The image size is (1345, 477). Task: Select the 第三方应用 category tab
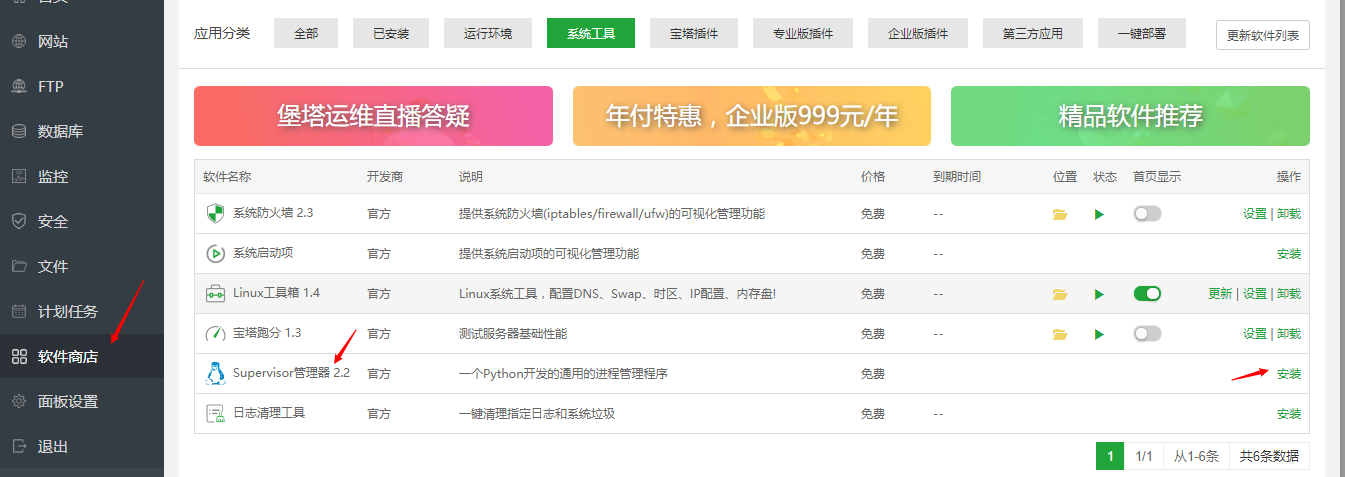coord(1033,33)
